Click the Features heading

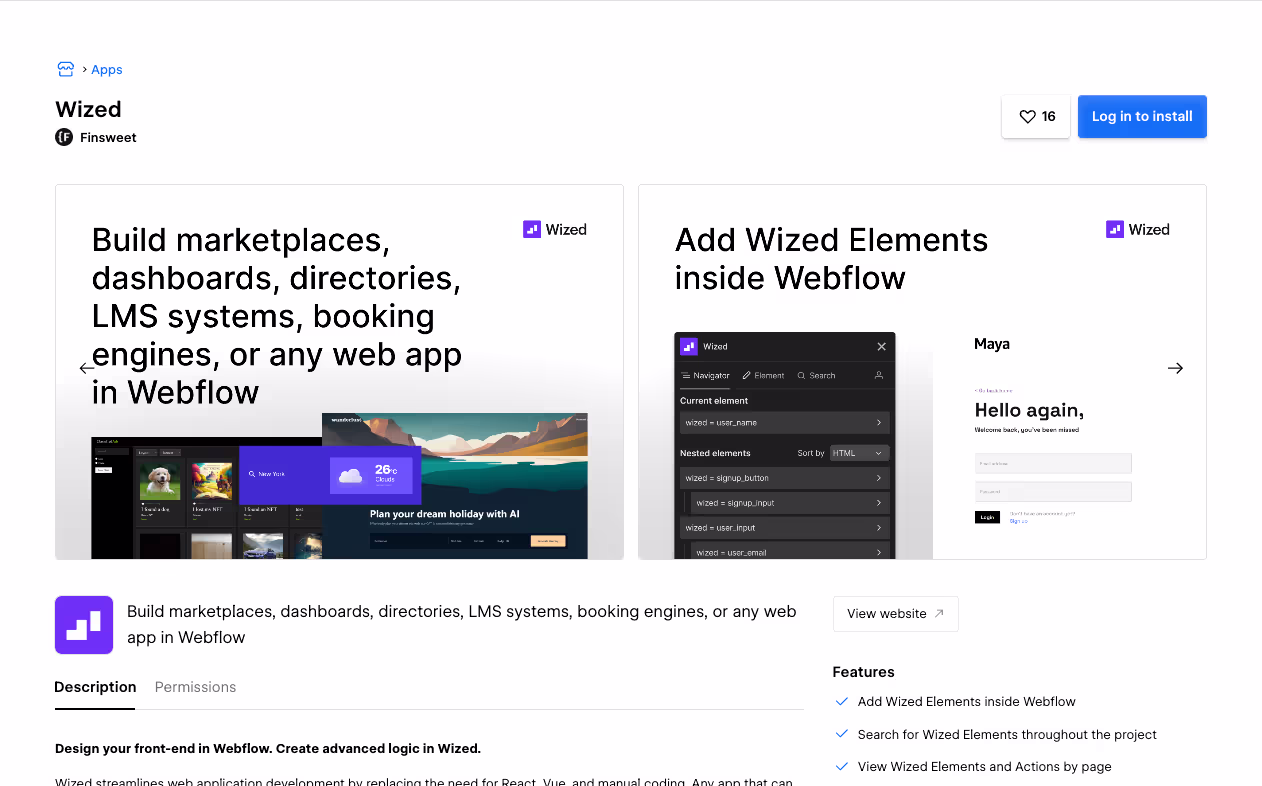point(863,672)
